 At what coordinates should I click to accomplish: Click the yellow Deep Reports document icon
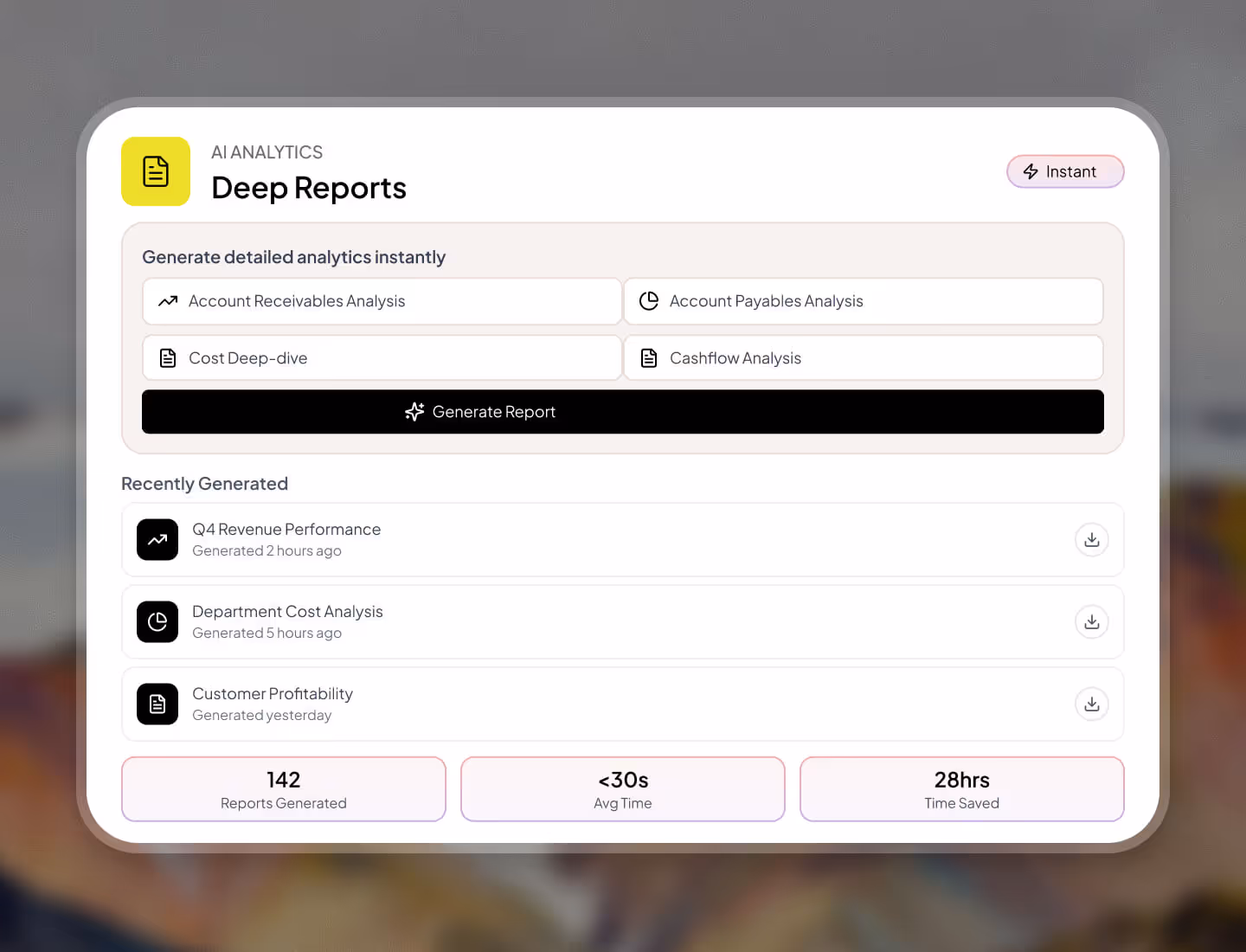[155, 171]
